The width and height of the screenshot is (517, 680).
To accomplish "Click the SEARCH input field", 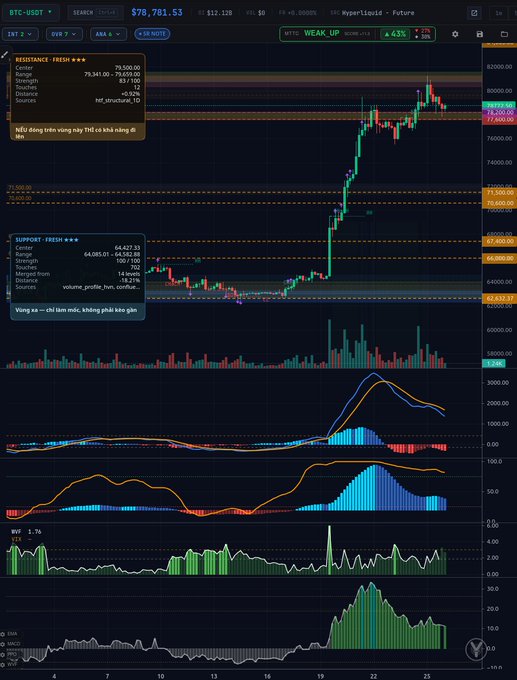I will coord(95,13).
